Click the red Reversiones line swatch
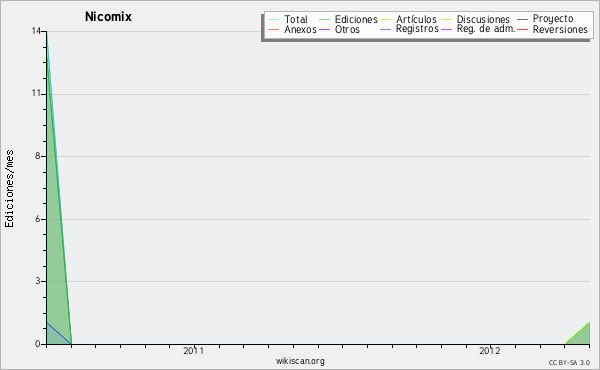 pyautogui.click(x=522, y=29)
